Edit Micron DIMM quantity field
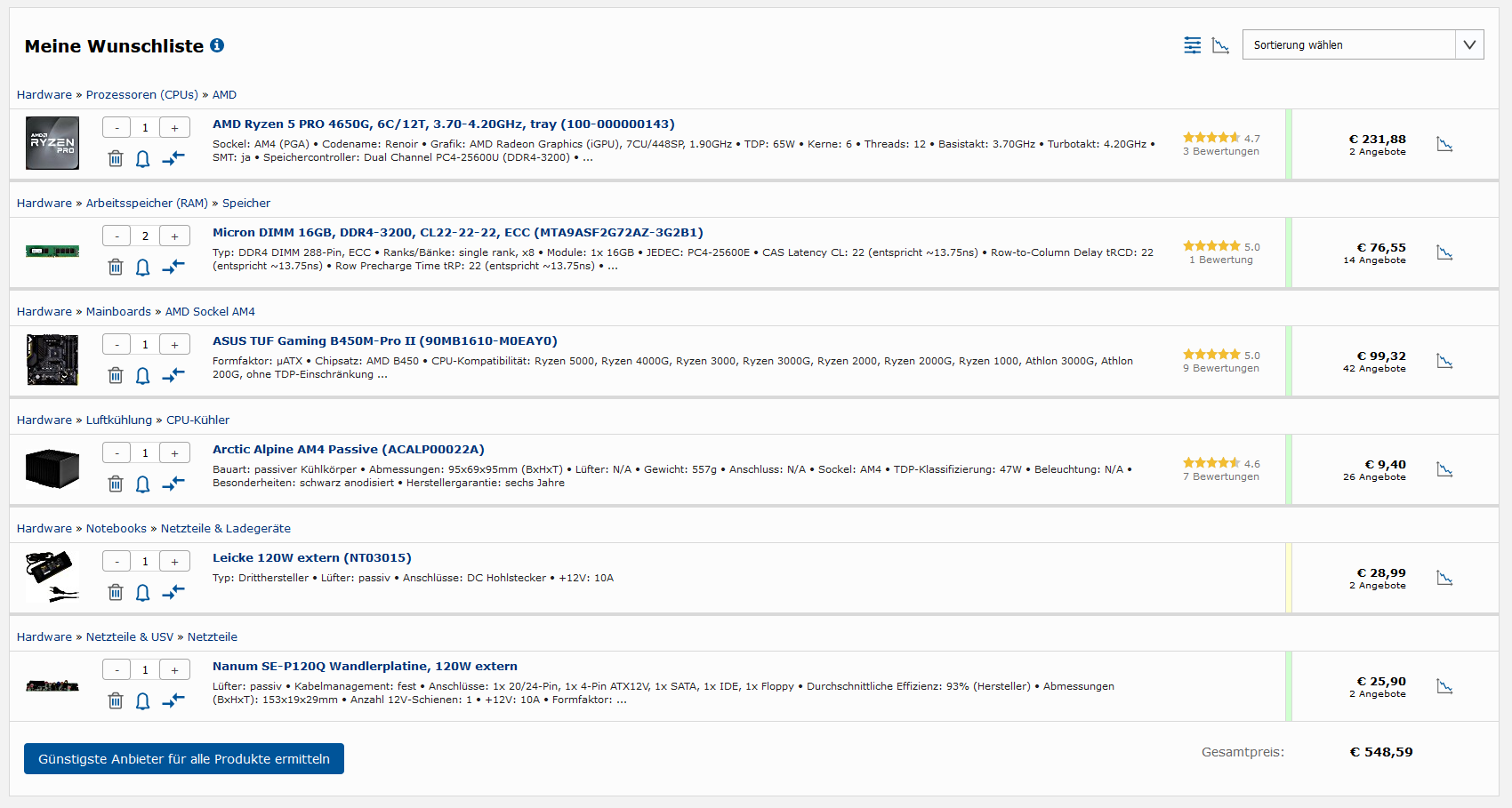The image size is (1512, 808). click(x=145, y=236)
